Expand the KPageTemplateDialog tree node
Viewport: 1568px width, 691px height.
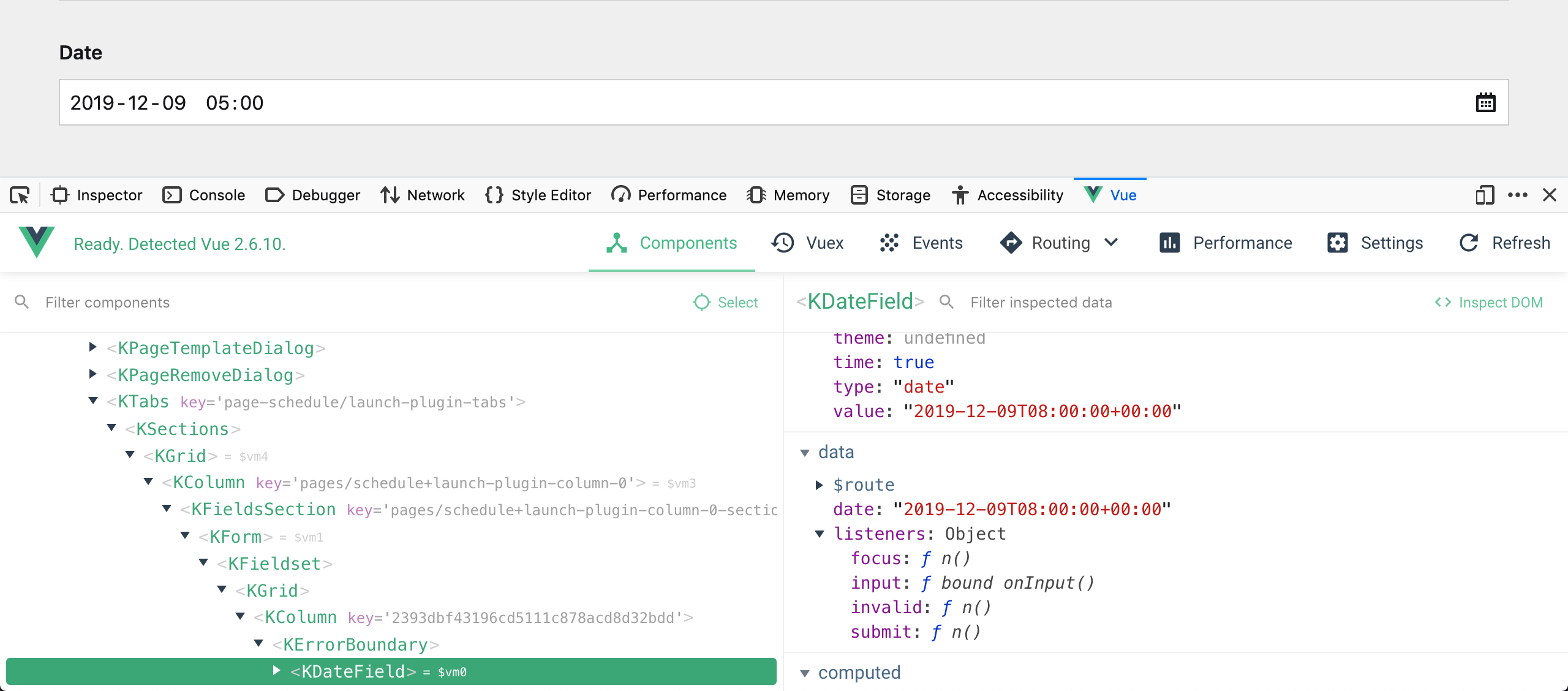(x=92, y=347)
